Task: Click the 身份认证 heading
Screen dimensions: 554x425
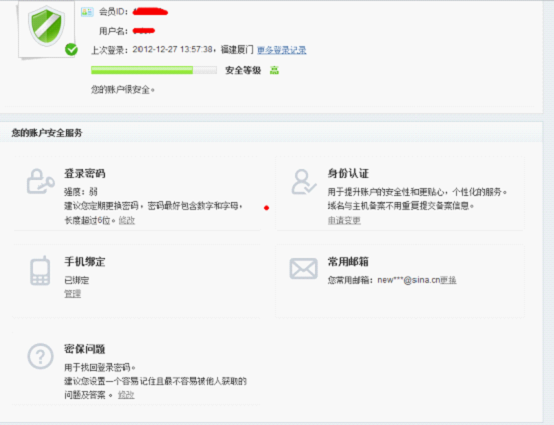Action: [x=348, y=173]
